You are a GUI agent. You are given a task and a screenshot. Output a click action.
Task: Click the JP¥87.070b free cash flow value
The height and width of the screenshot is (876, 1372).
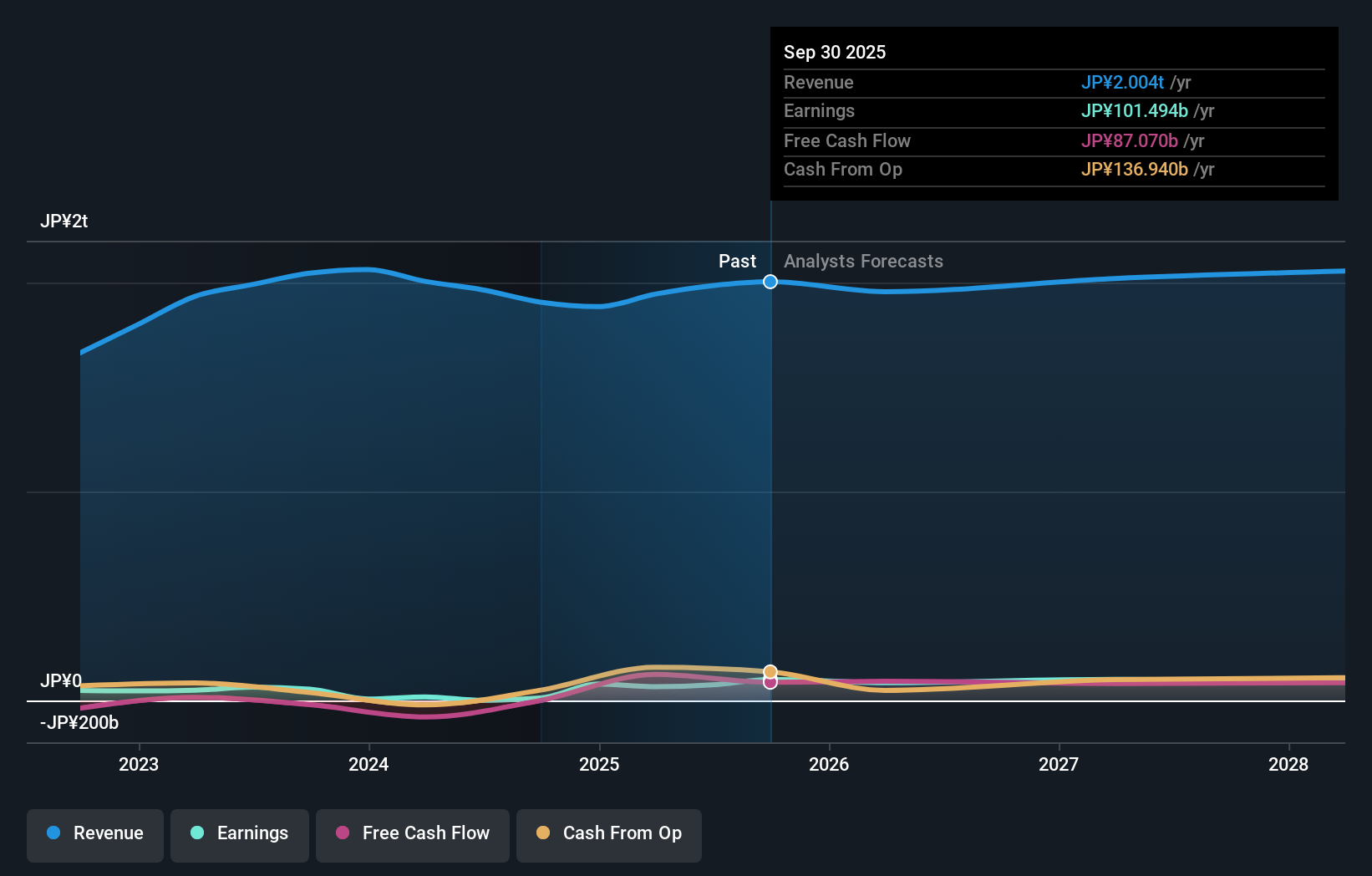(x=1129, y=140)
